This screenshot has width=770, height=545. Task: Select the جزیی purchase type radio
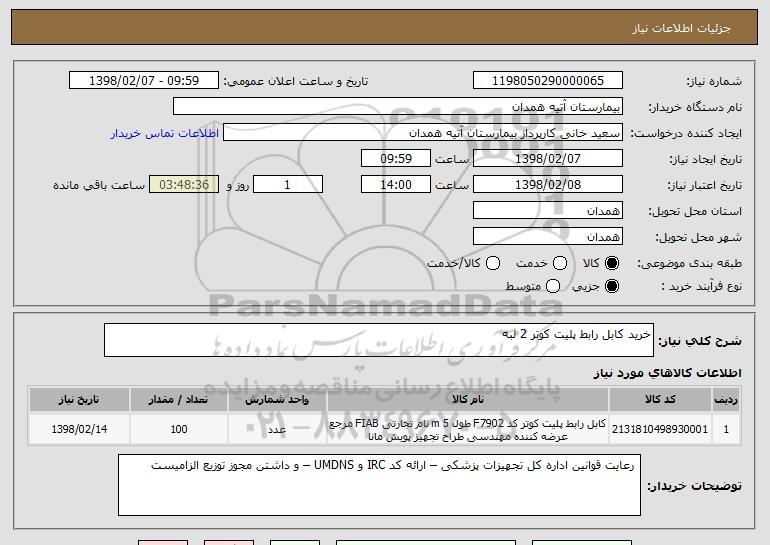coord(612,286)
